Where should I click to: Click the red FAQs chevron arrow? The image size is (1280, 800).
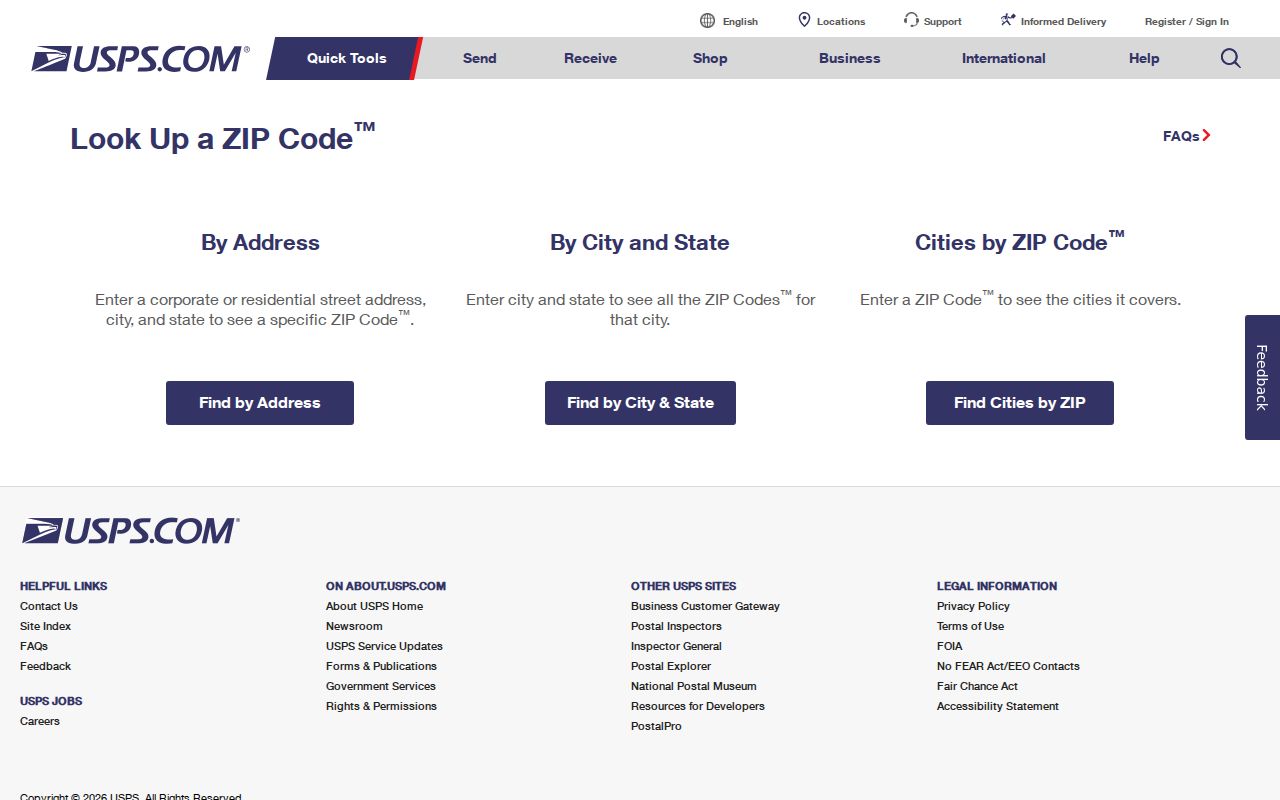tap(1207, 136)
